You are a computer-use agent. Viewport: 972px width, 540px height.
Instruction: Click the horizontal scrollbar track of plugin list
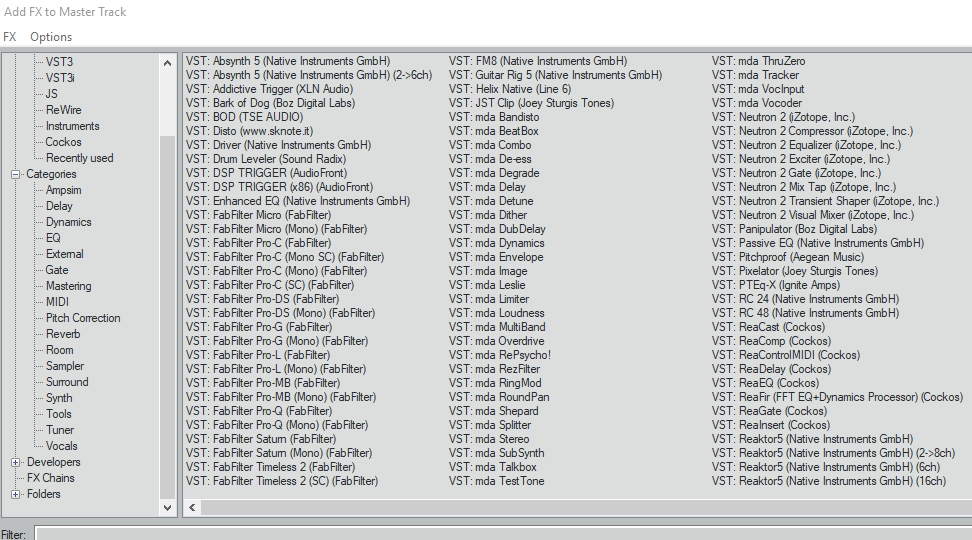tap(586, 508)
